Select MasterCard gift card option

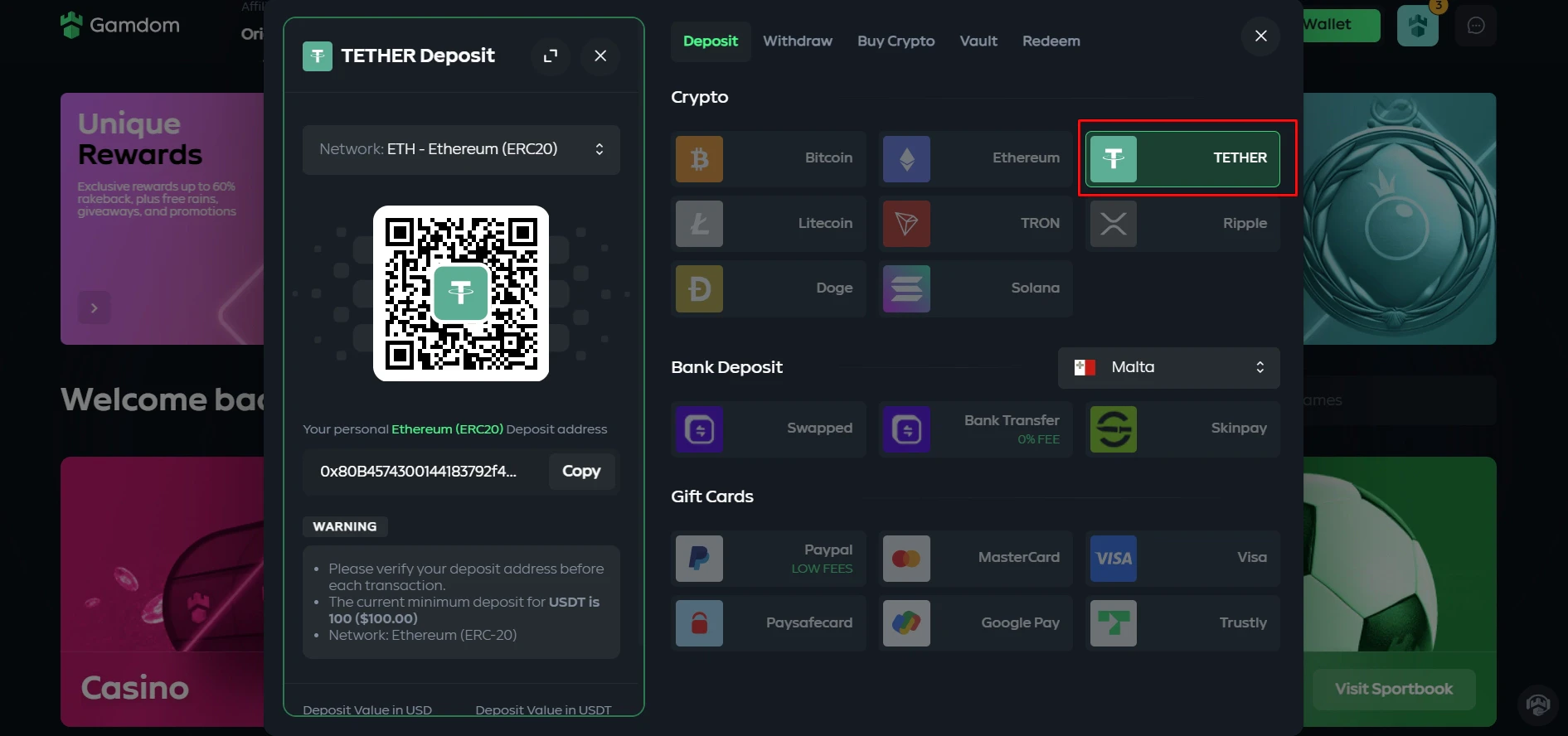click(x=976, y=559)
